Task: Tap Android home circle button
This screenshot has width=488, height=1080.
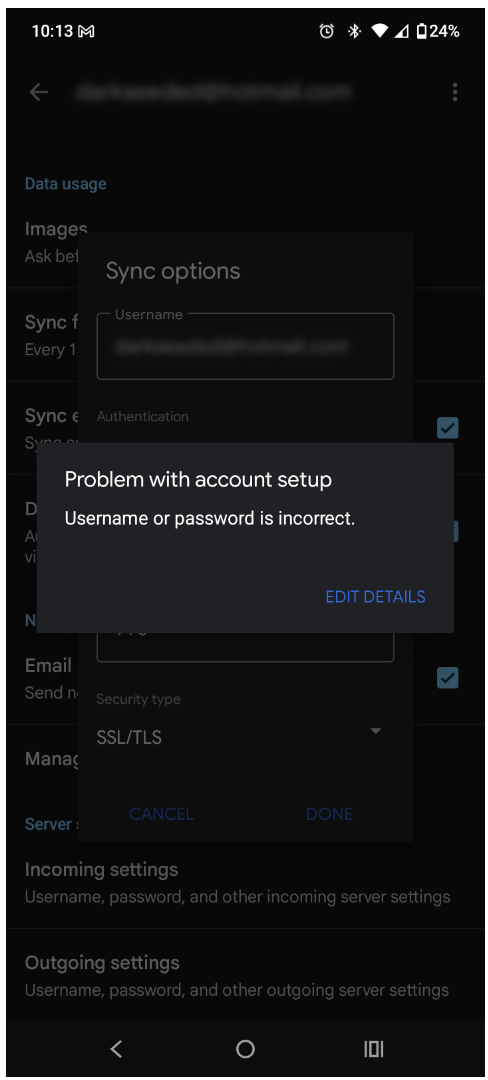Action: (x=245, y=1049)
